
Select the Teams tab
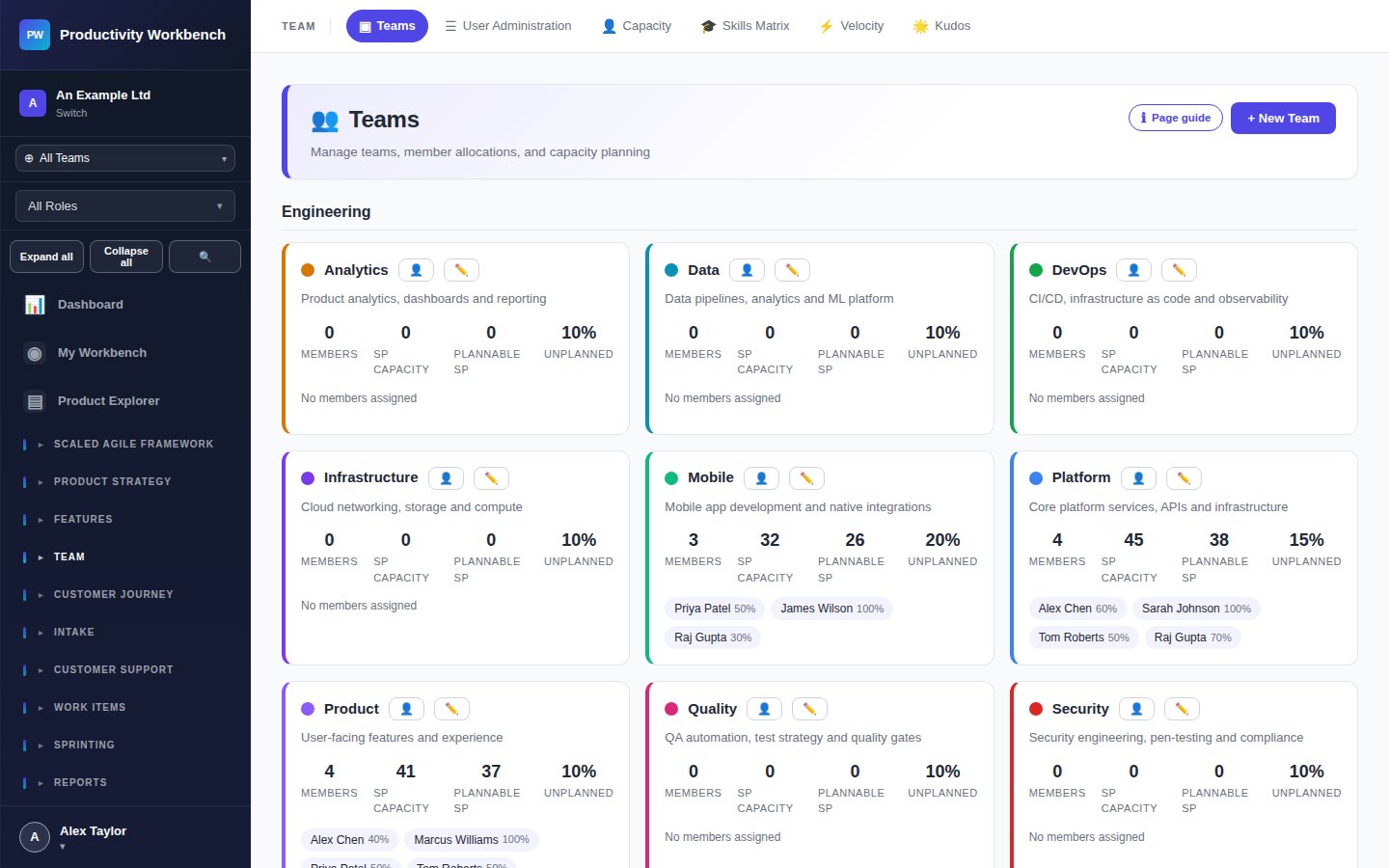click(x=387, y=26)
